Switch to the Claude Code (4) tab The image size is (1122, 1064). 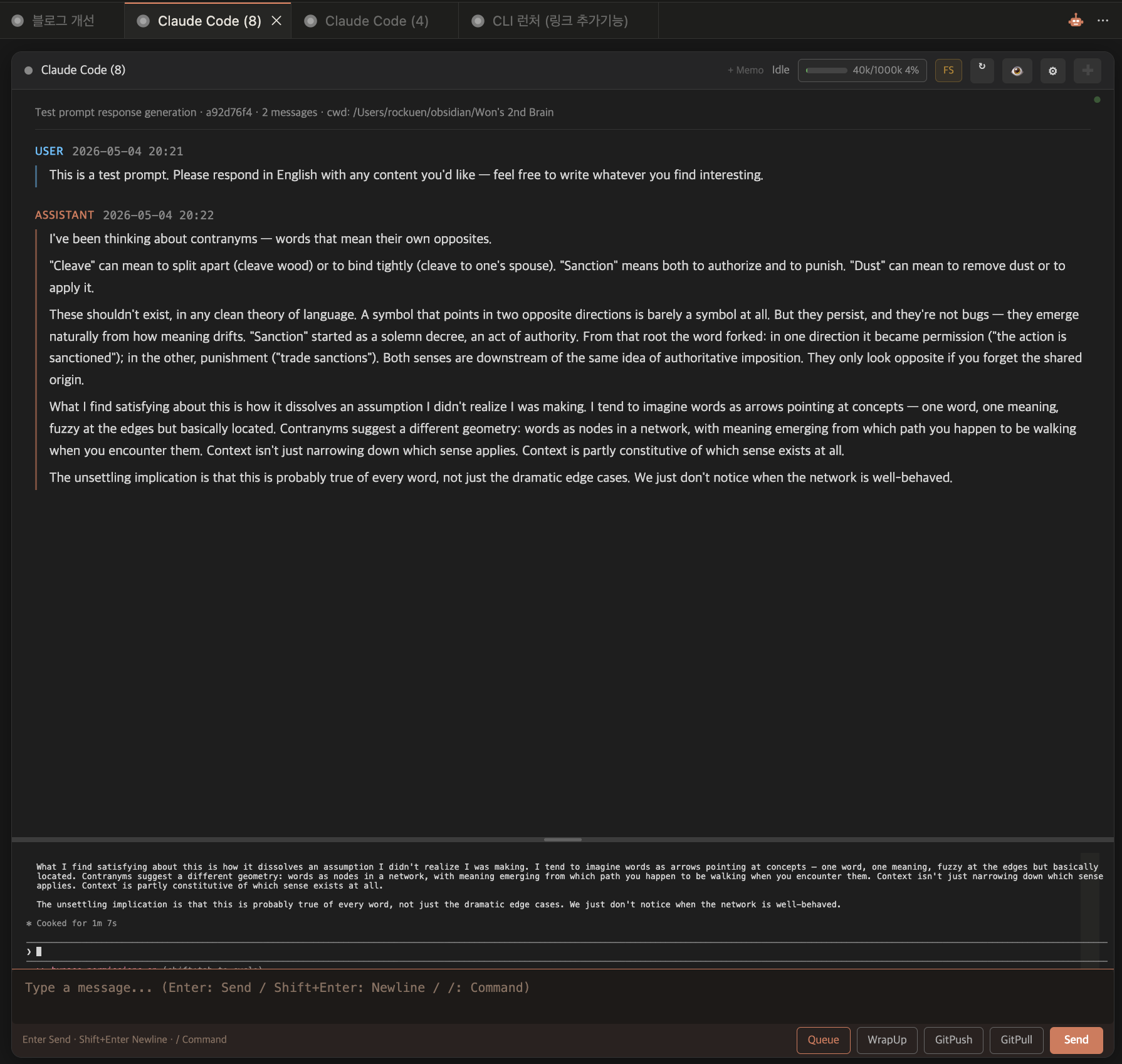(376, 21)
